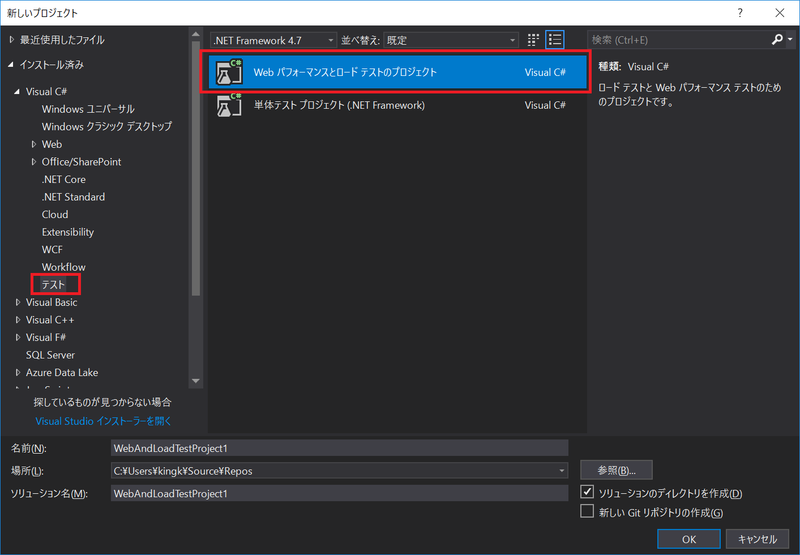Click Web パフォーマンスとロード テストのプロジェクト name
The height and width of the screenshot is (555, 800).
point(345,72)
